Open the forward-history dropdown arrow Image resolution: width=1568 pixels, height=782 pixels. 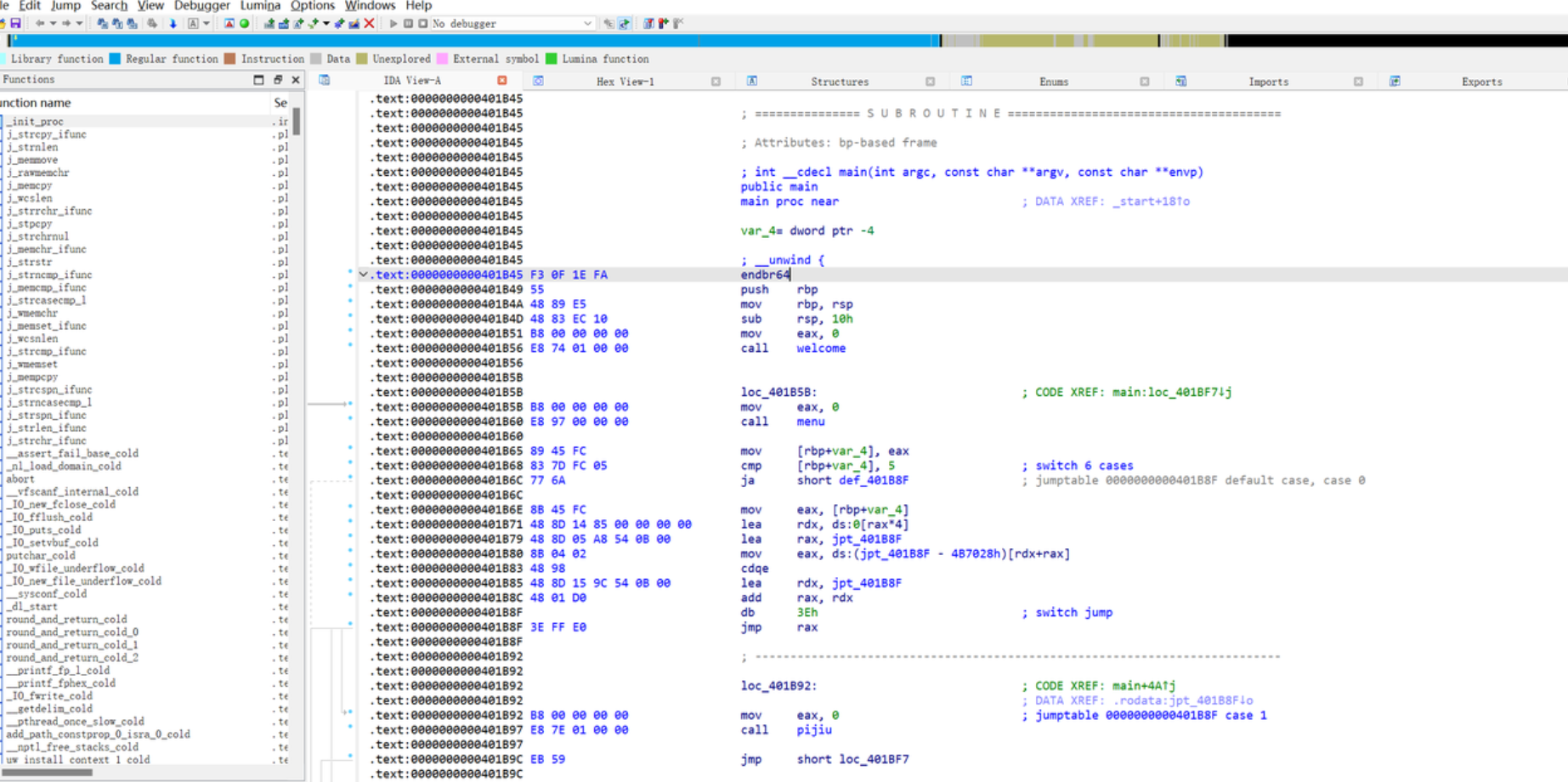pos(80,24)
